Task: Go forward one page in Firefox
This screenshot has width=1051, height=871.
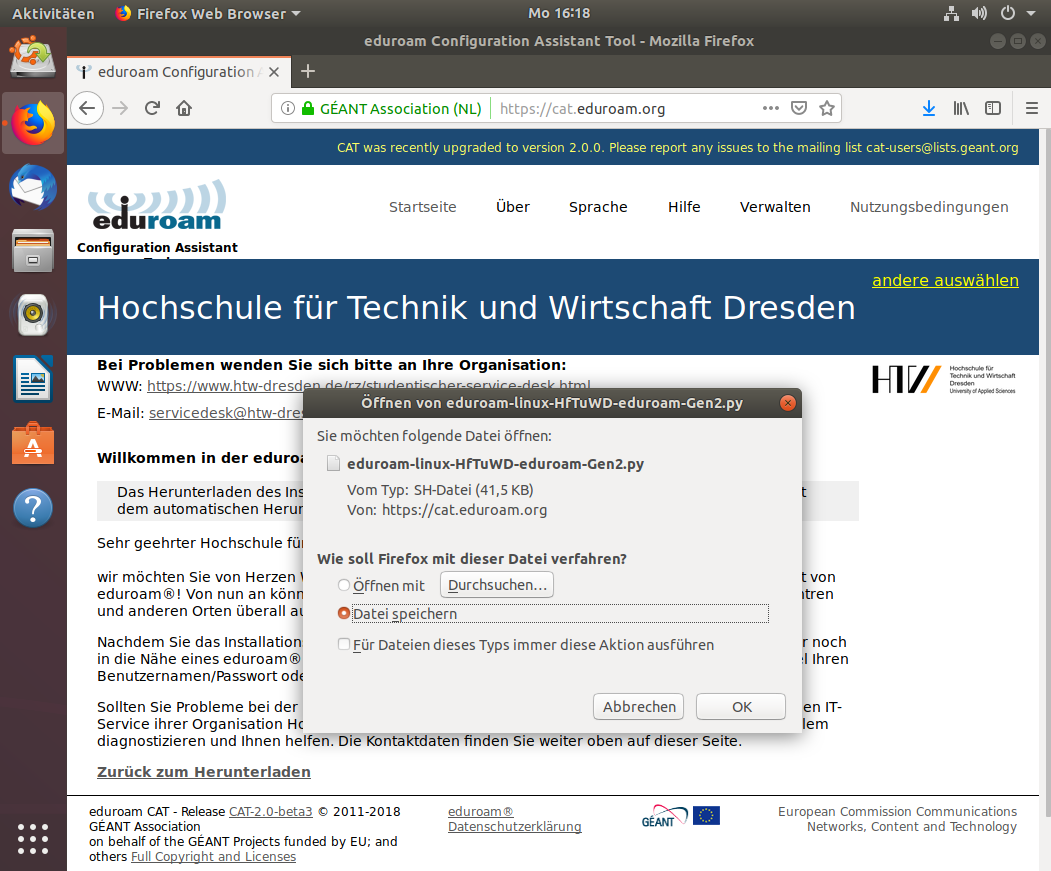Action: [x=120, y=108]
